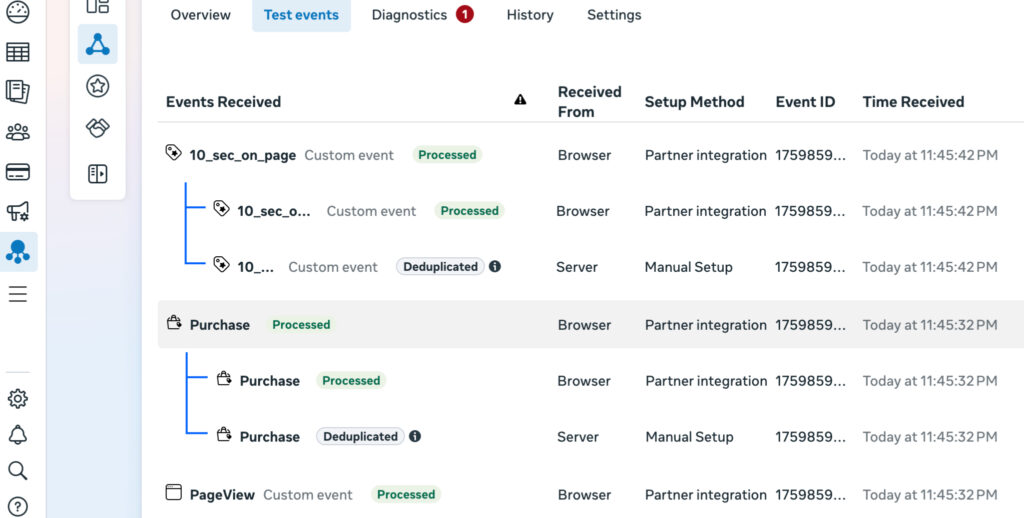1024x518 pixels.
Task: Click the notifications bell icon
Action: (18, 435)
